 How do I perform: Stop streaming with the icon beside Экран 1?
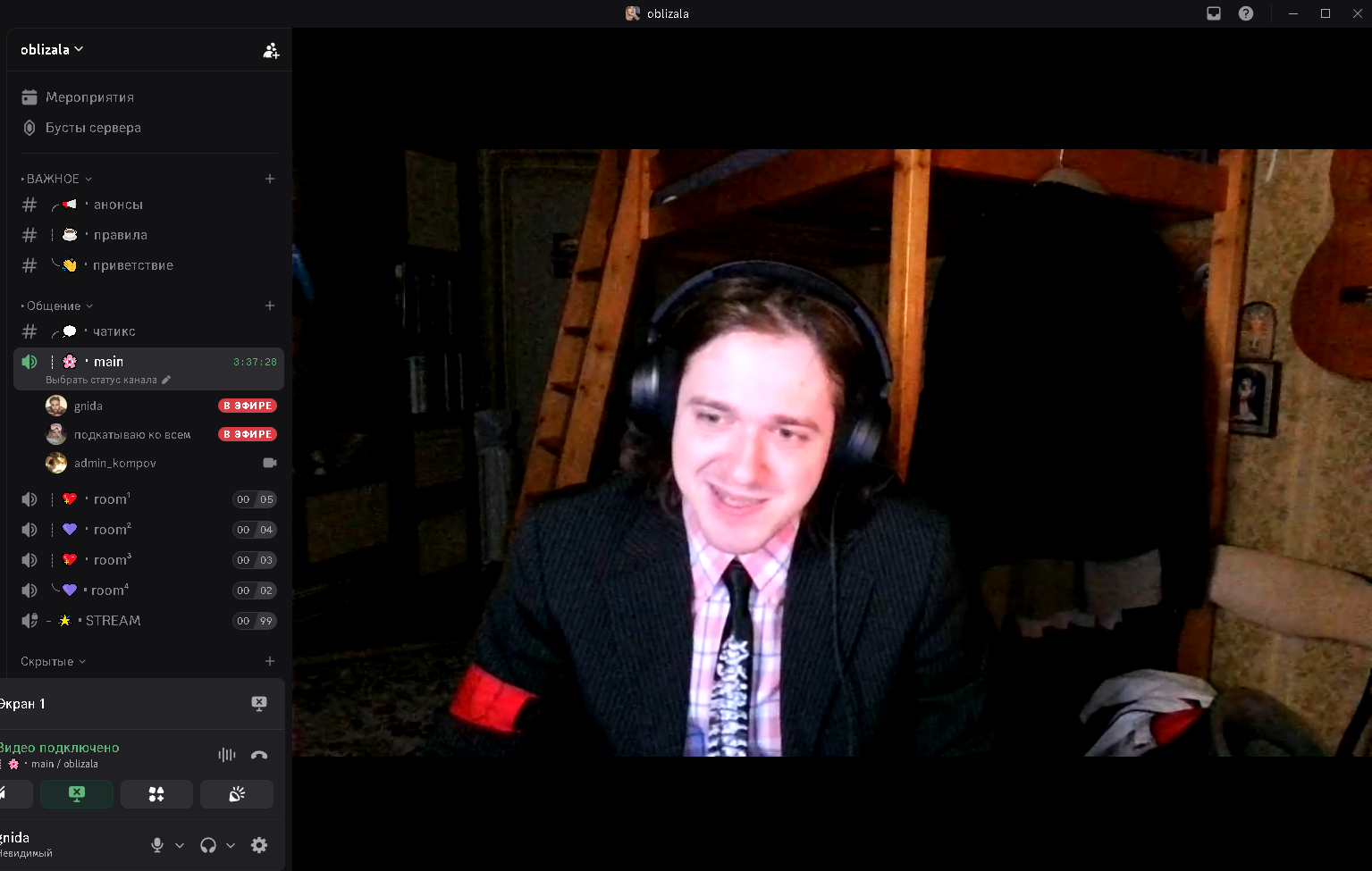(259, 704)
